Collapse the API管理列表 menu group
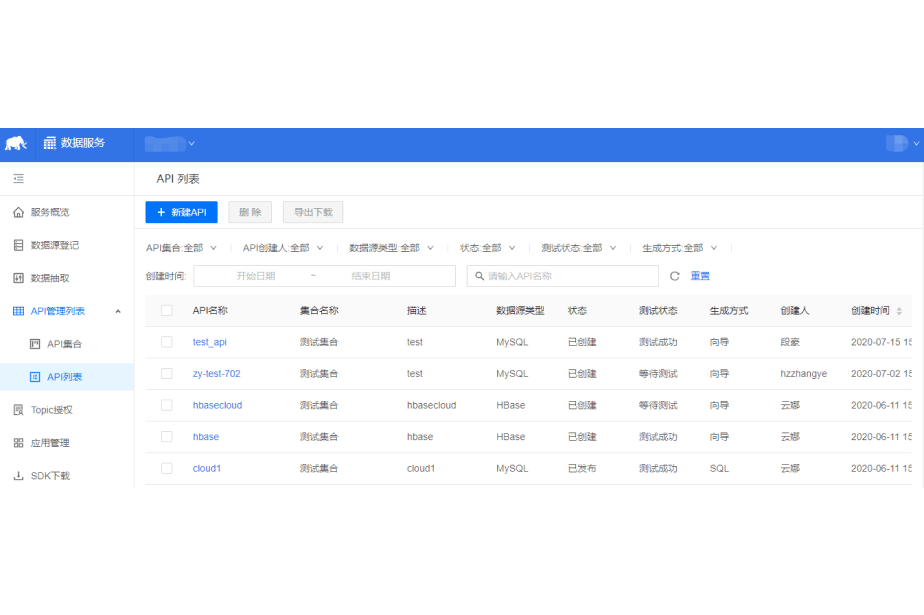924x615 pixels. pyautogui.click(x=117, y=311)
